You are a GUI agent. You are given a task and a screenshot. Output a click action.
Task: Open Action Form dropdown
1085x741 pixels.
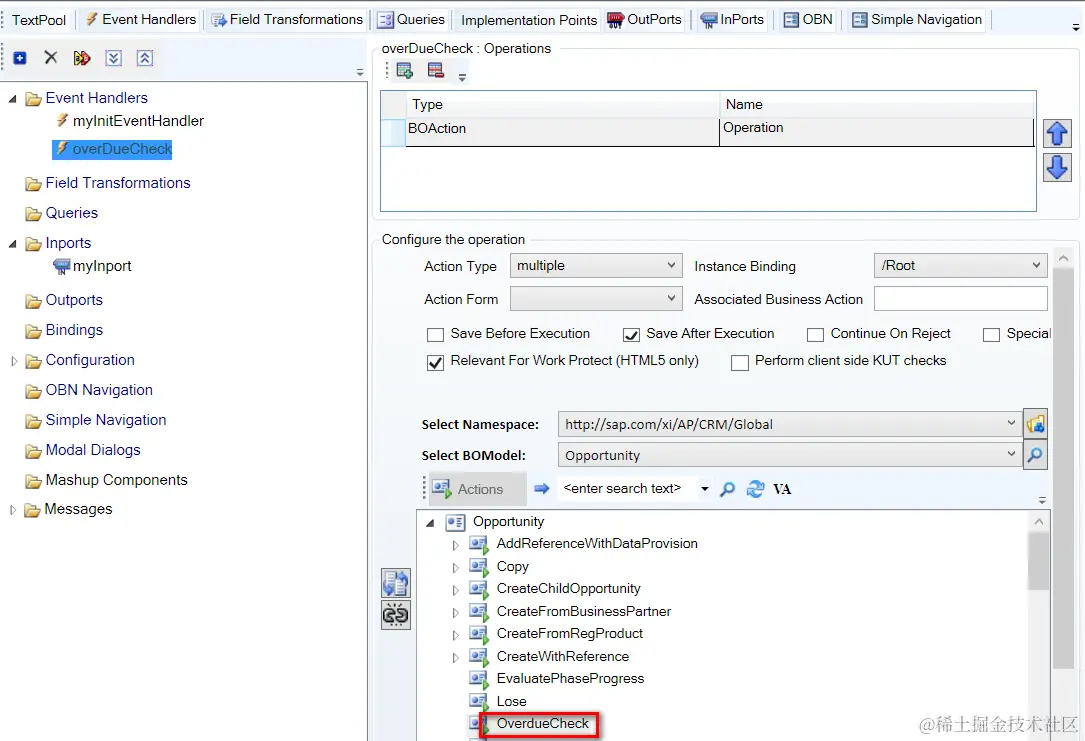click(596, 299)
